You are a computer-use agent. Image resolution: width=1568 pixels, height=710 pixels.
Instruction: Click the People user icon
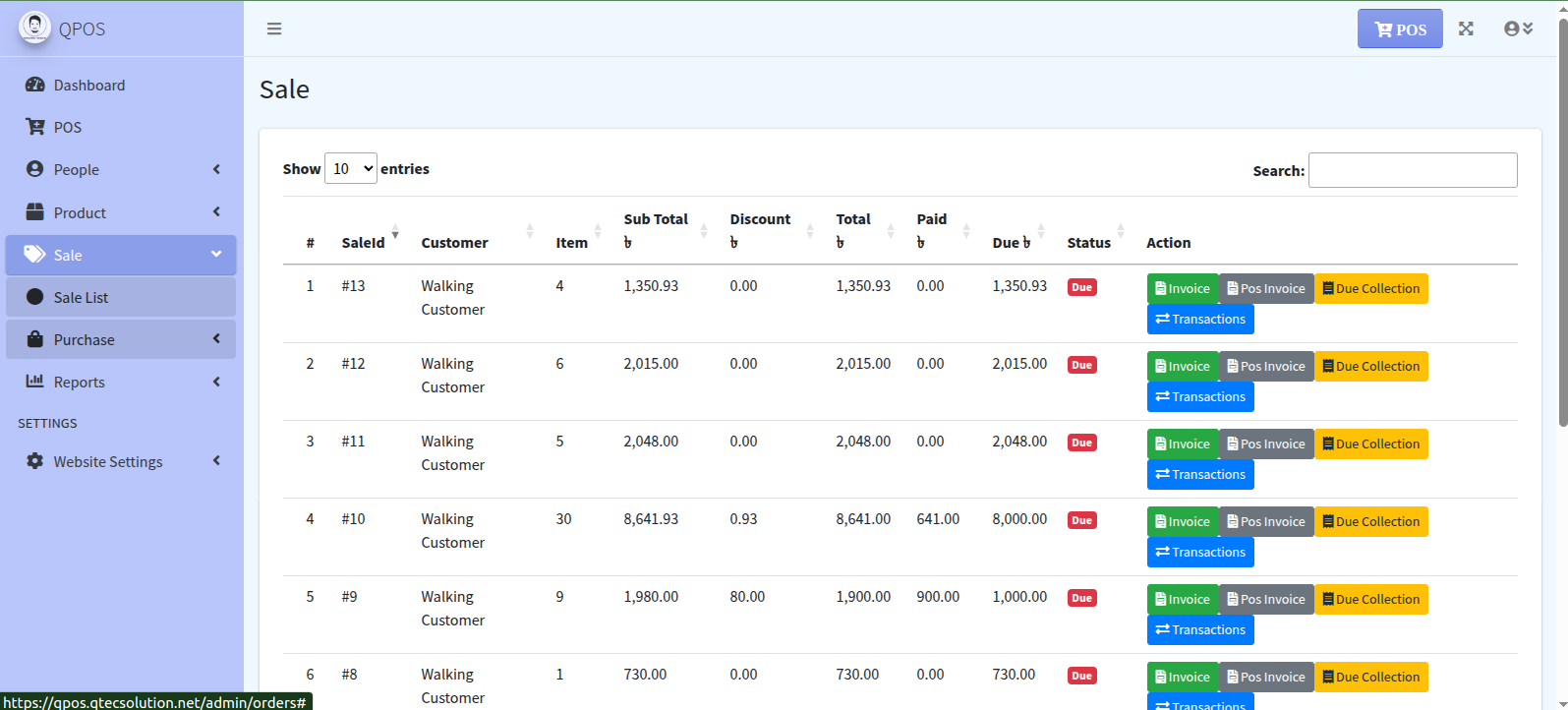[x=35, y=169]
